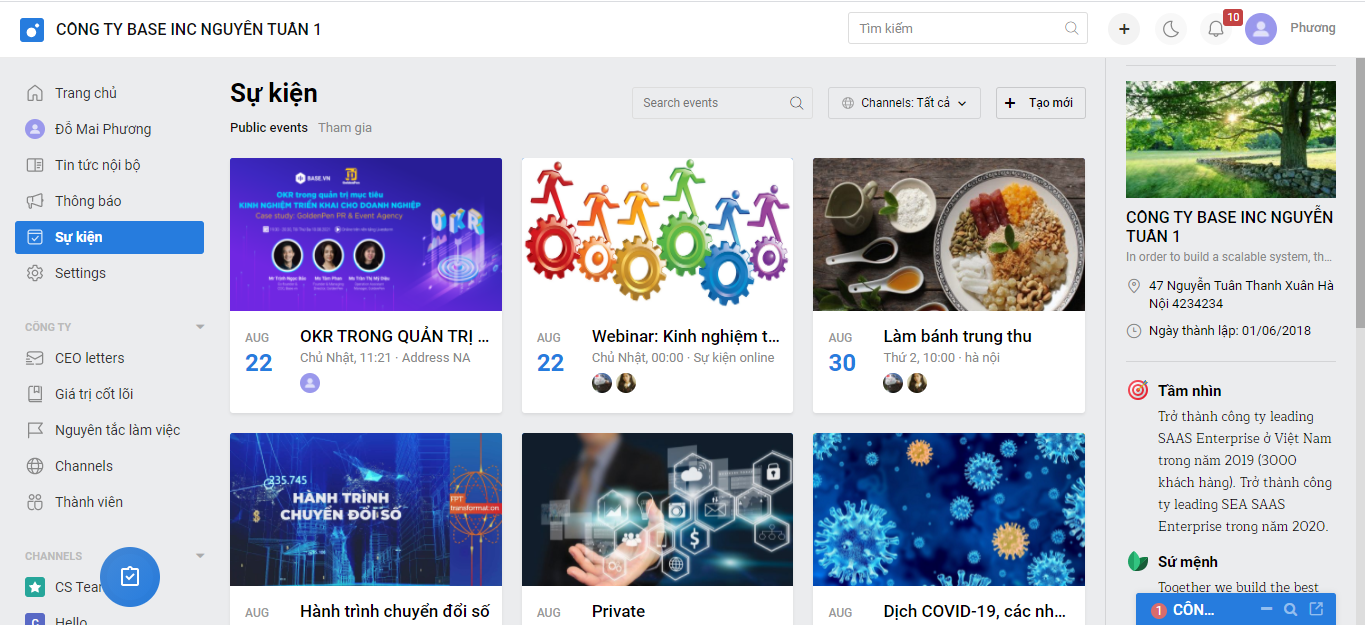Click attendee avatar on OKR event

(310, 383)
